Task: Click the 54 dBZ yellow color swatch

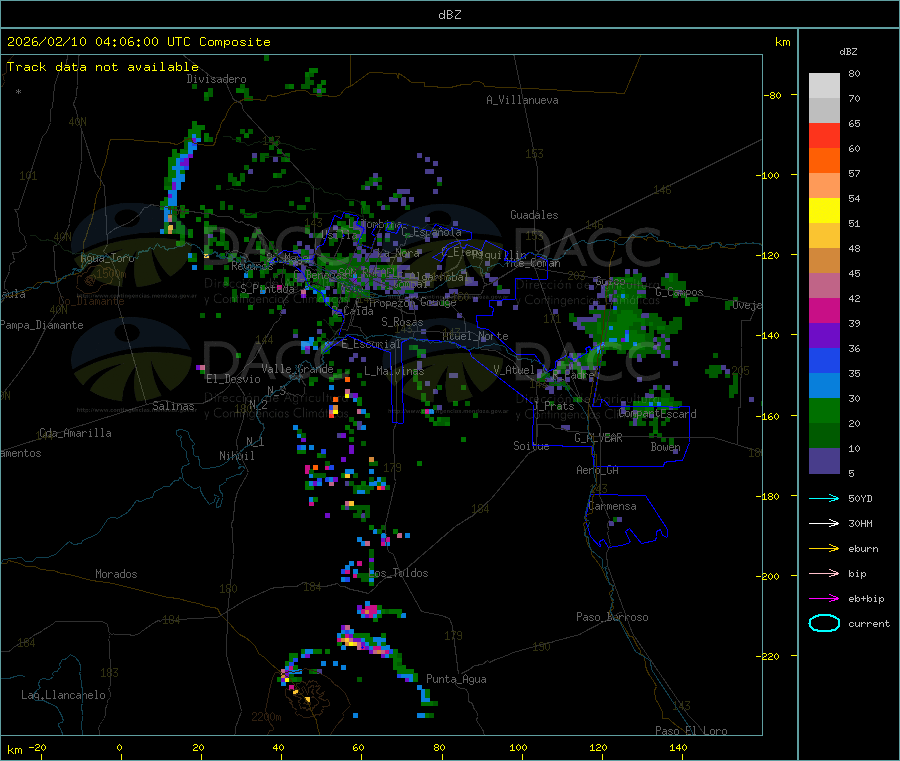Action: (824, 211)
